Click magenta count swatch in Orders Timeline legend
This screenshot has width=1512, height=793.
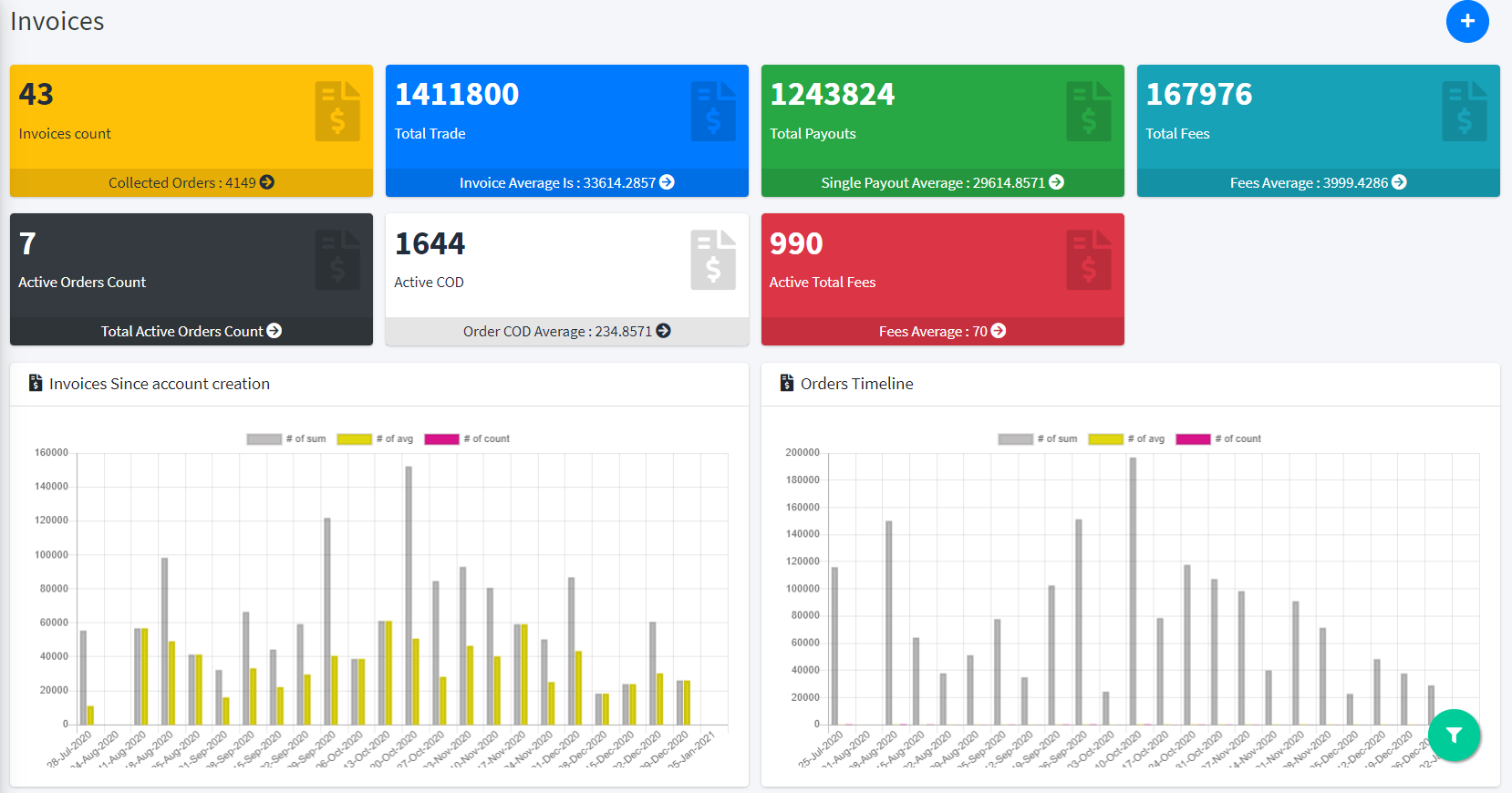pos(1193,438)
